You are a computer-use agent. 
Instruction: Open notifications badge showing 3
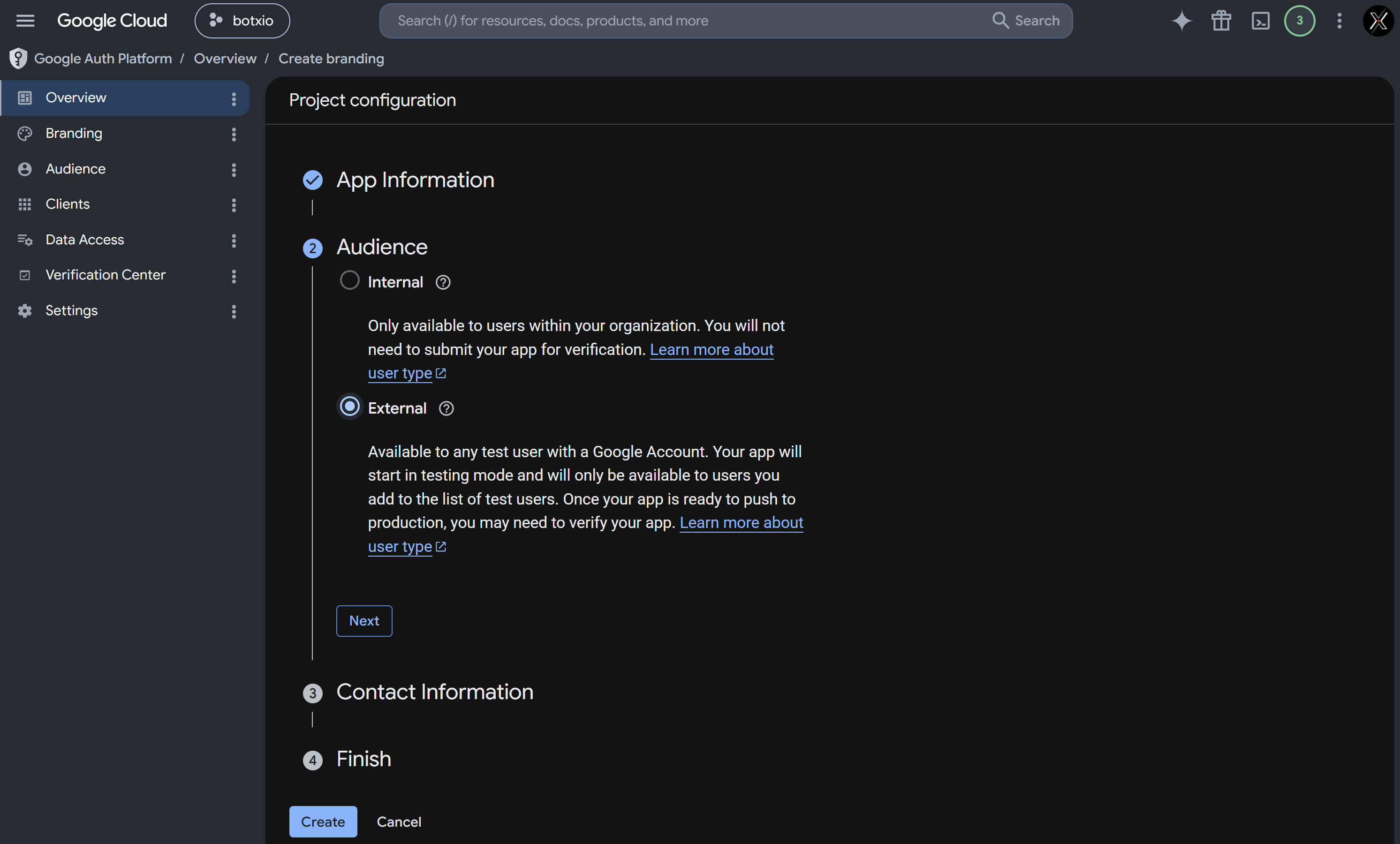point(1300,21)
